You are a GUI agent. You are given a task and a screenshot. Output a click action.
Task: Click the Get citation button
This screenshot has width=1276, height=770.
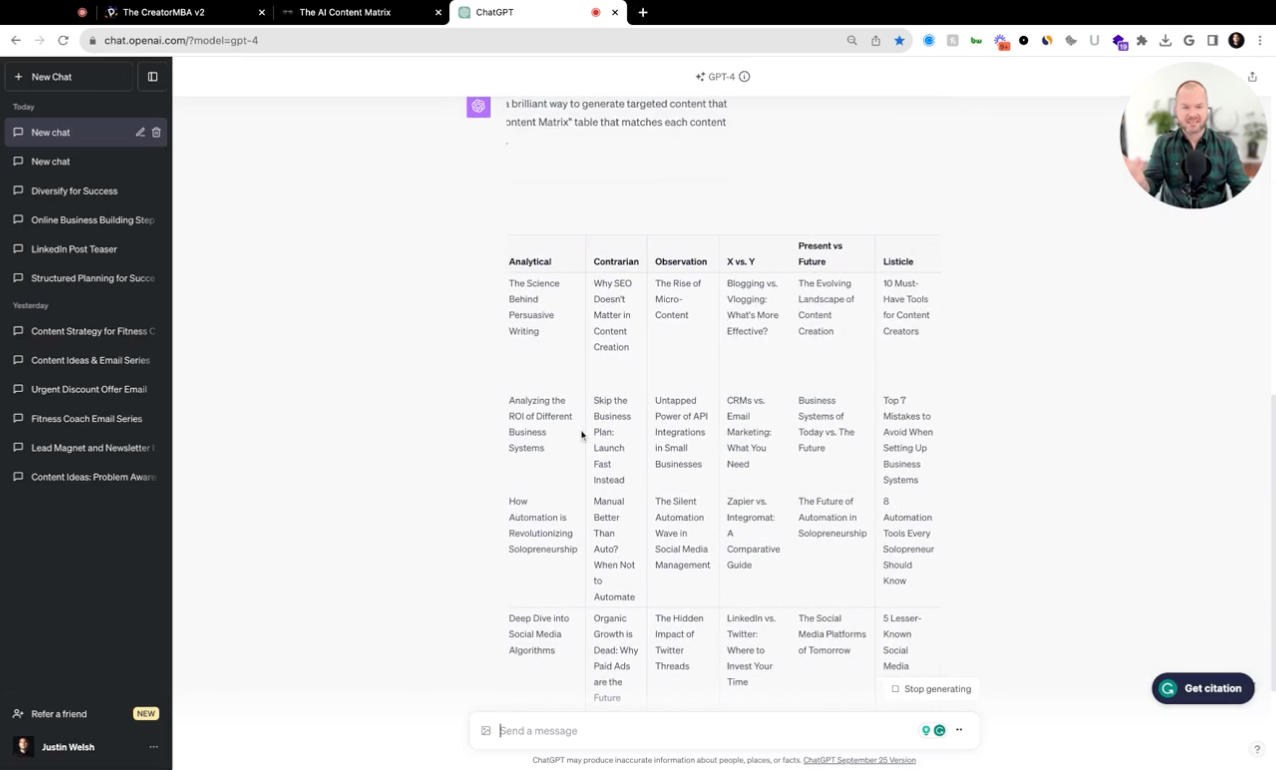(x=1201, y=688)
